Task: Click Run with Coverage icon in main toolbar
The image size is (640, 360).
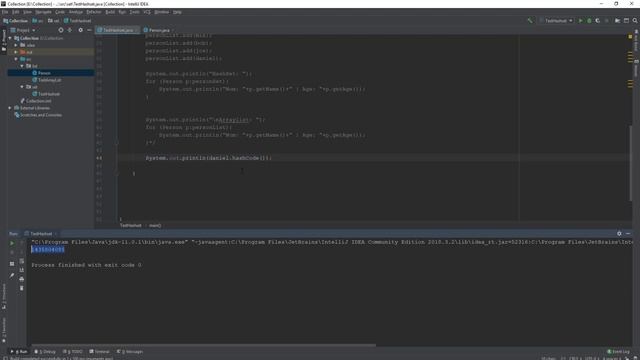Action: click(x=598, y=20)
